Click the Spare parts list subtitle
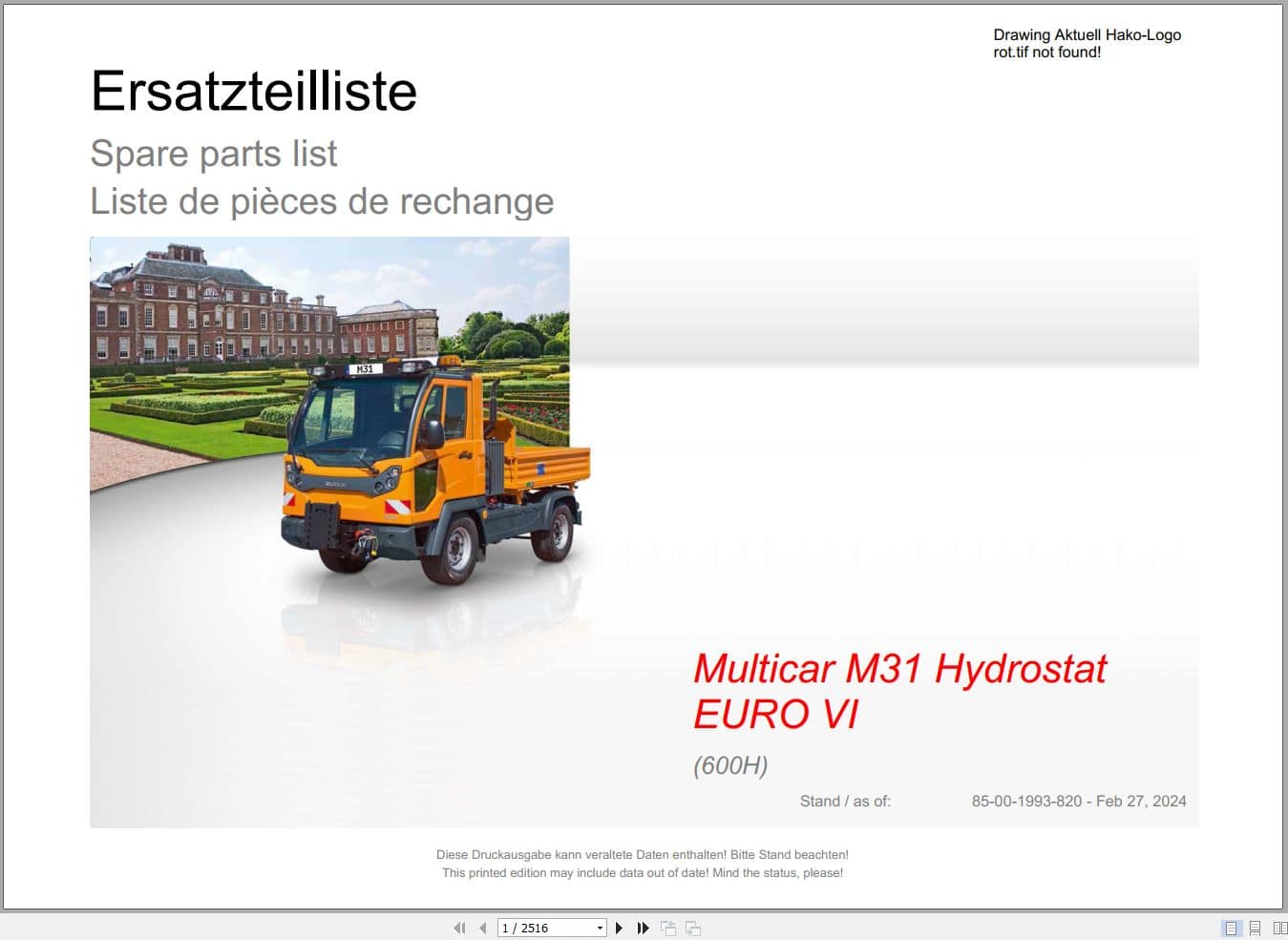This screenshot has width=1288, height=940. pyautogui.click(x=213, y=154)
